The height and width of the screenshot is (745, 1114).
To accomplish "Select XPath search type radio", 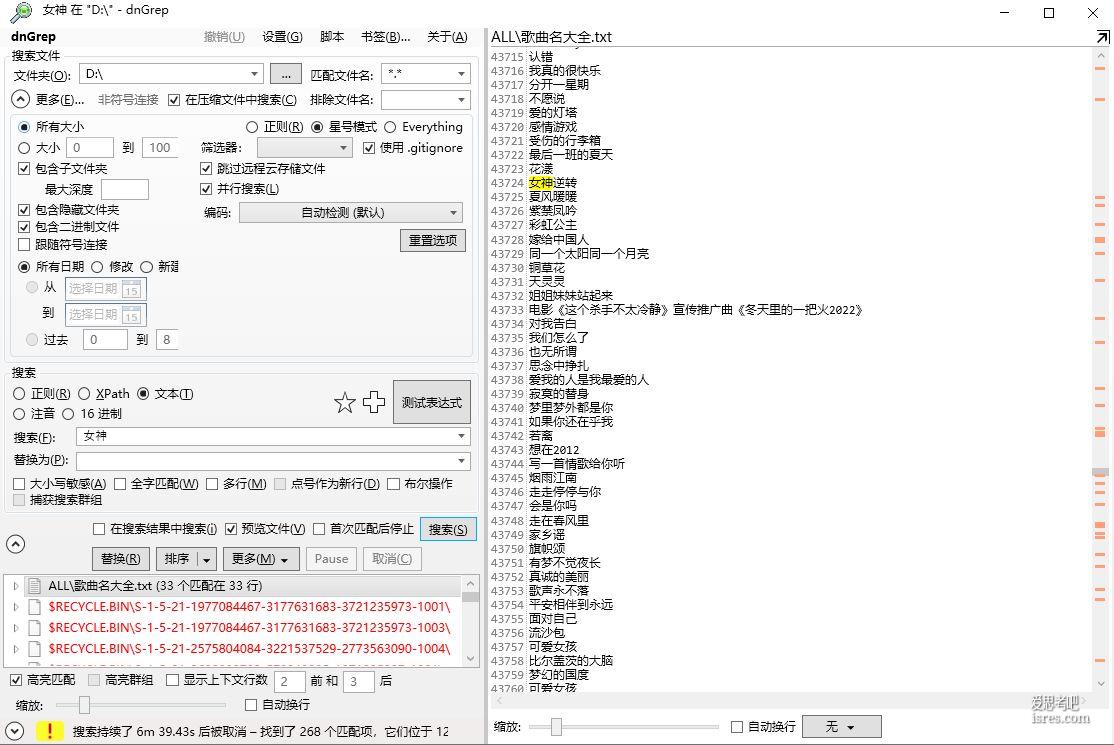I will (84, 393).
